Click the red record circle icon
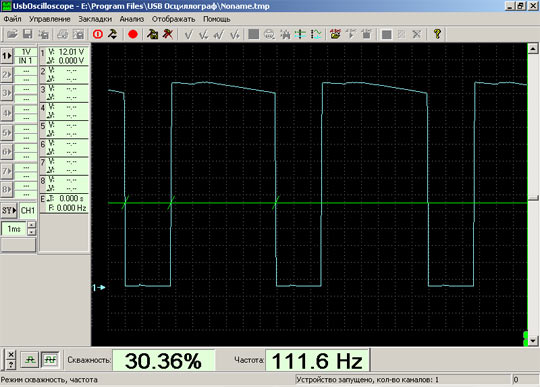Viewport: 540px width, 387px height. 133,34
